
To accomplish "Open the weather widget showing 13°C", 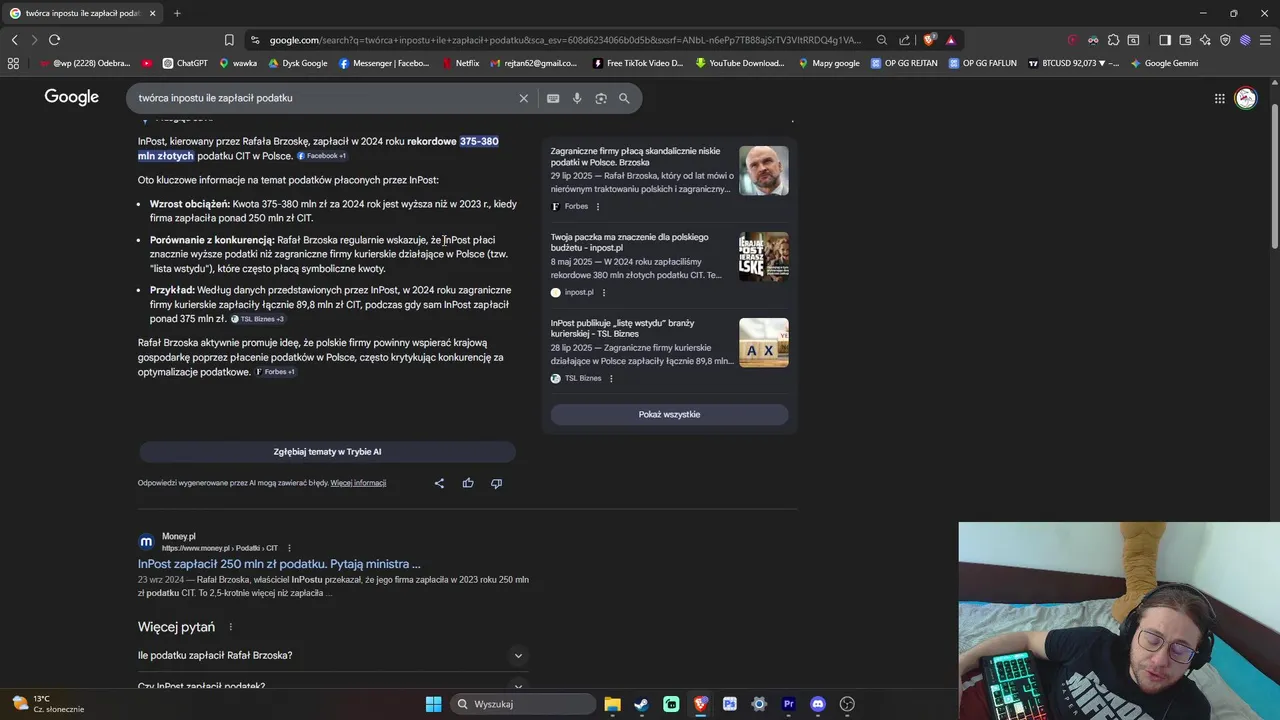I will [48, 704].
